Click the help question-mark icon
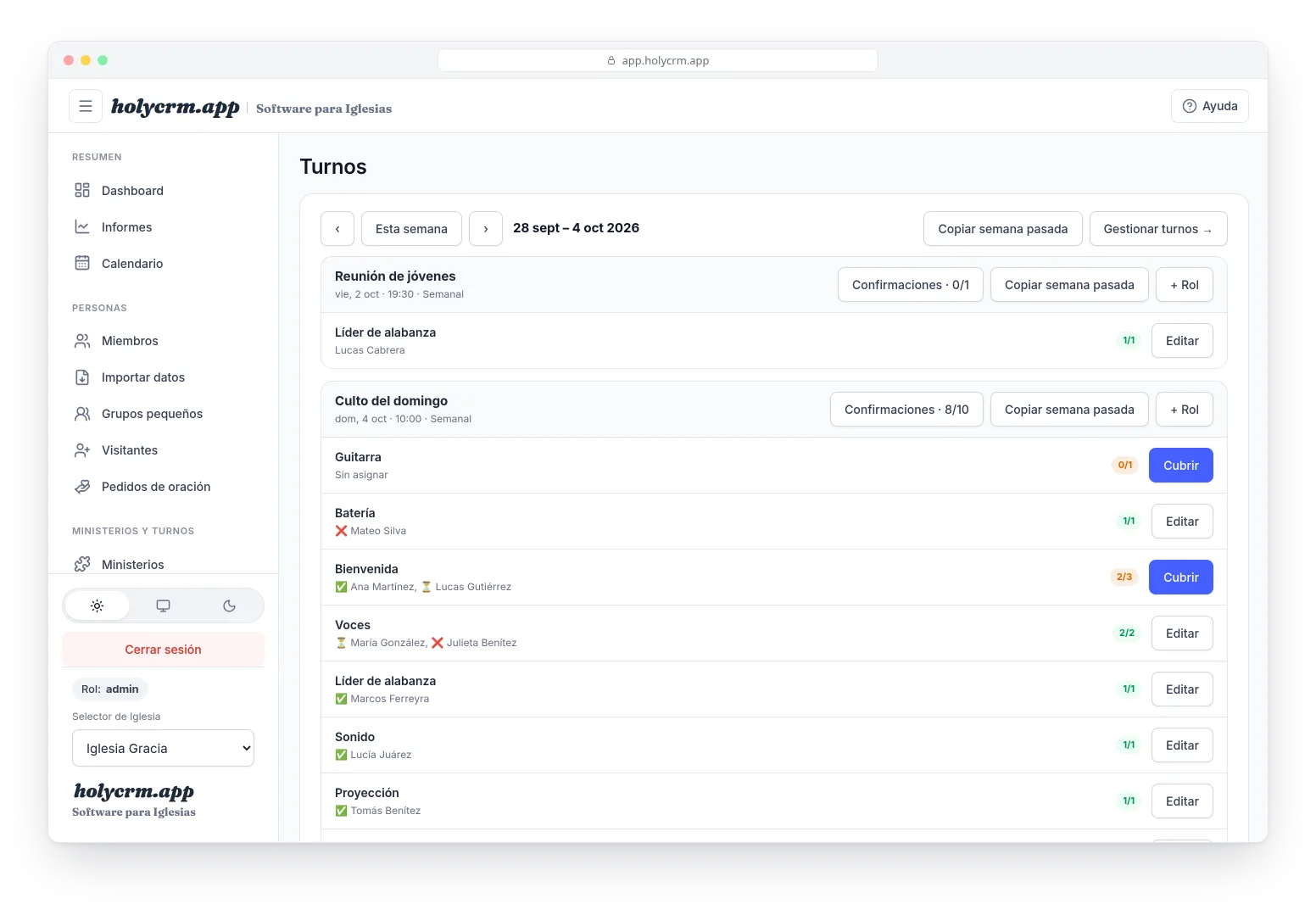Viewport: 1316px width, 904px height. click(1190, 106)
